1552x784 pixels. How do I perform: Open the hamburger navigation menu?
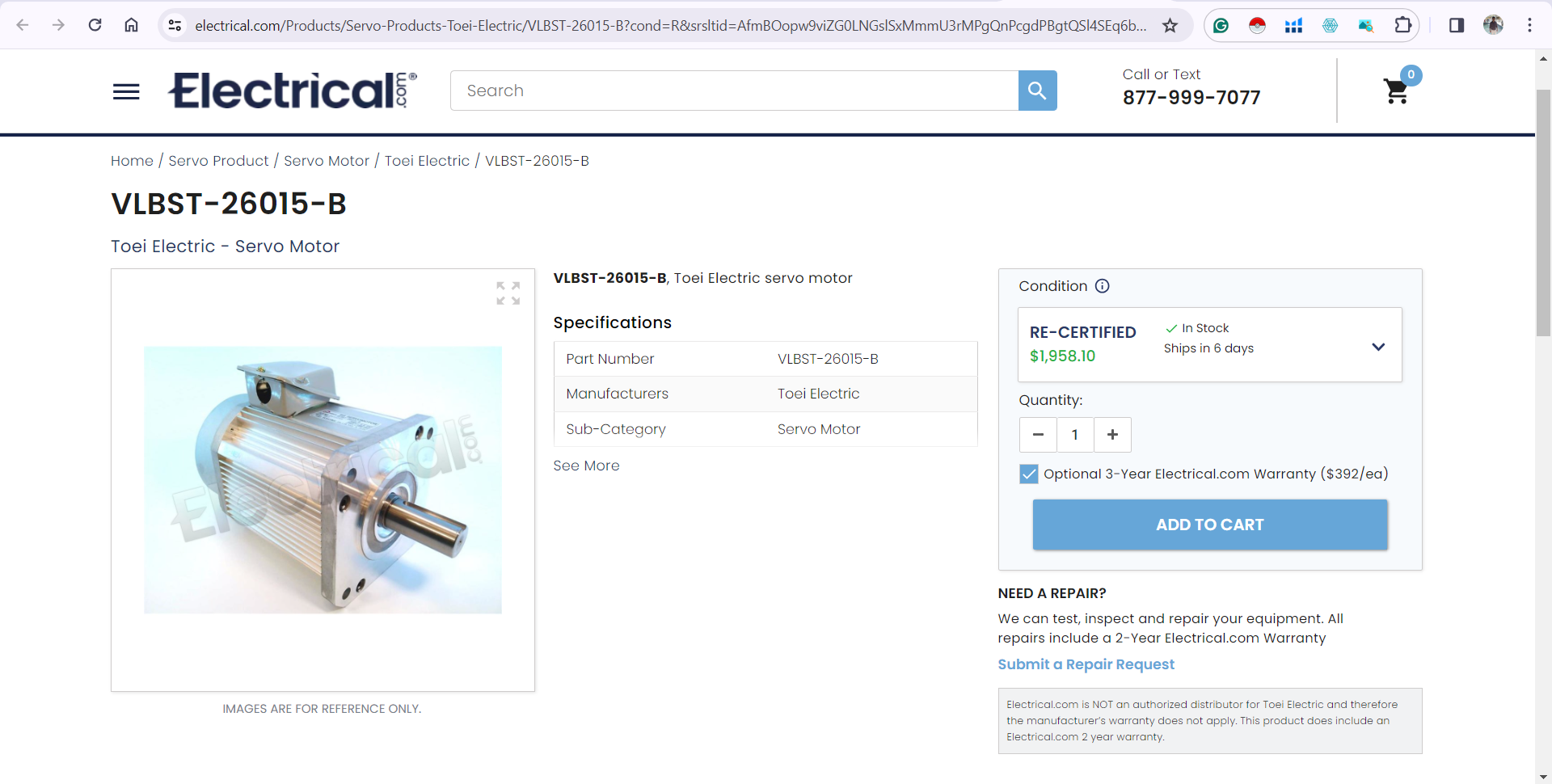click(x=126, y=91)
